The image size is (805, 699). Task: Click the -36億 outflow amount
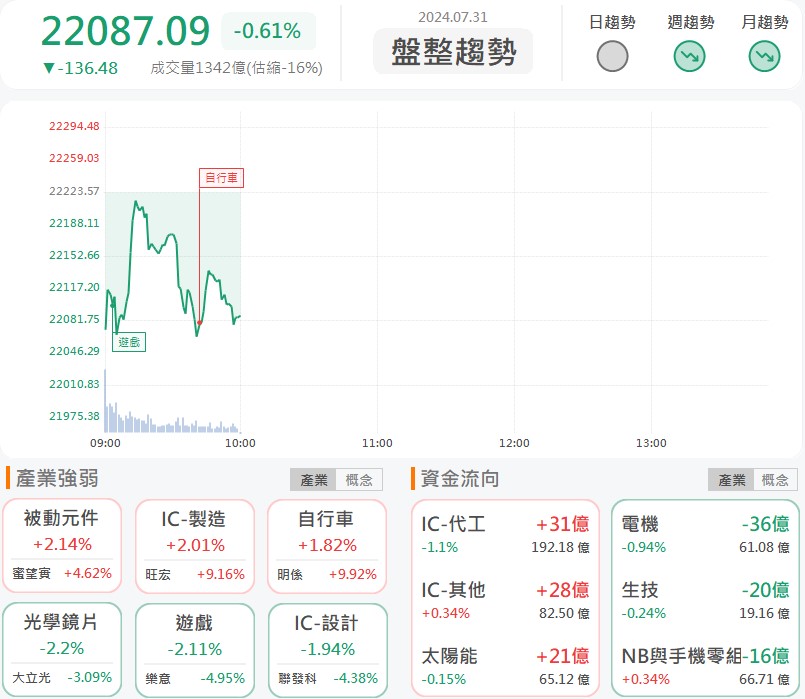coord(765,524)
